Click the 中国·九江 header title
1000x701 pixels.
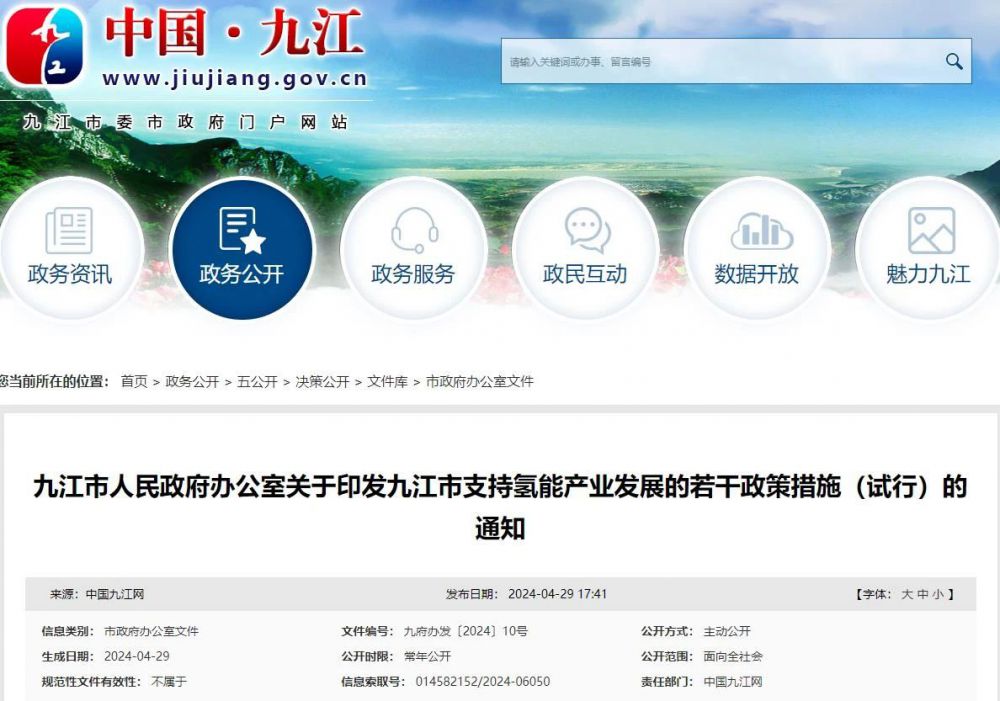tap(234, 35)
